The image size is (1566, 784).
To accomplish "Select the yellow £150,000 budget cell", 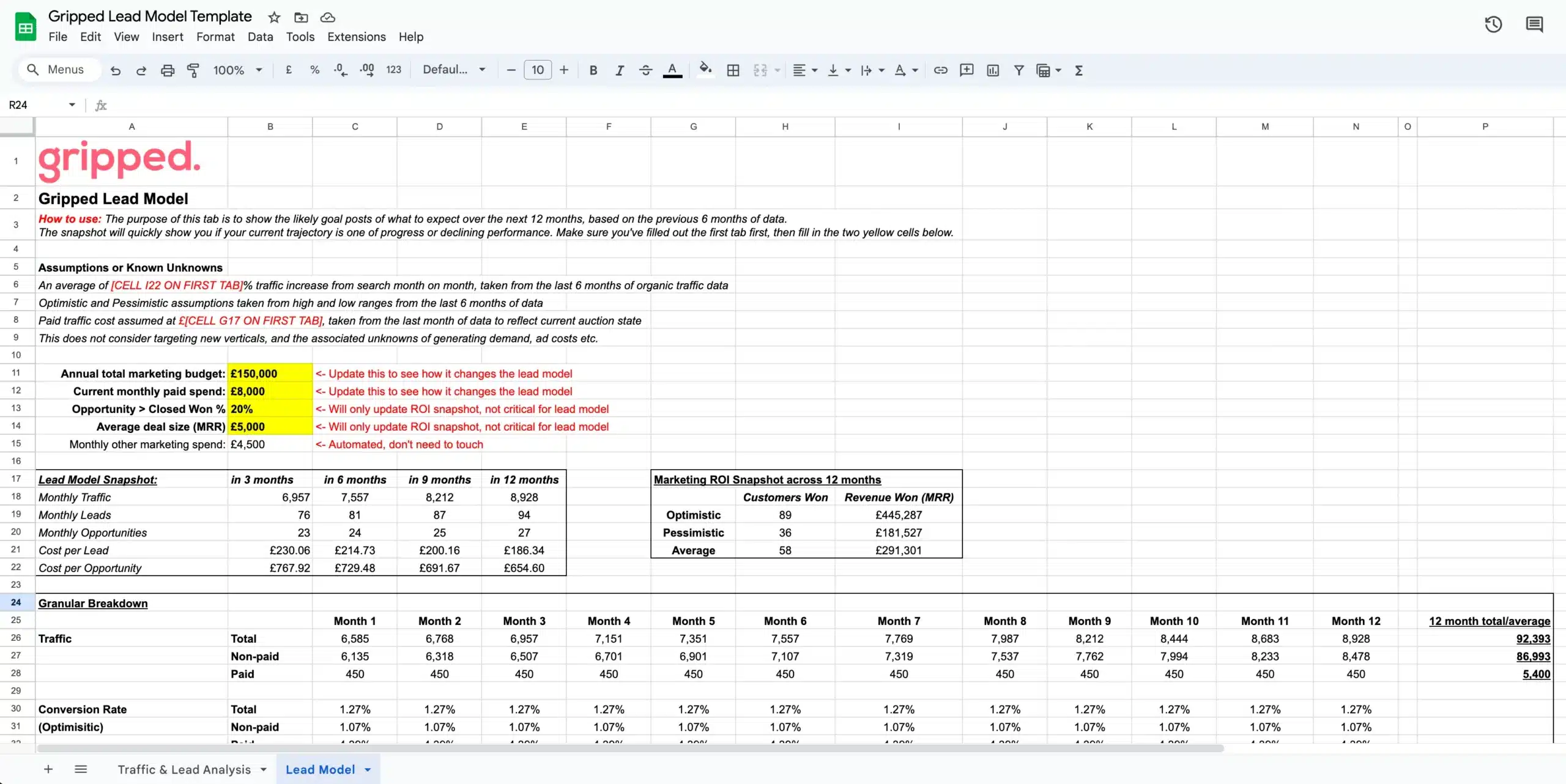I will click(x=270, y=373).
